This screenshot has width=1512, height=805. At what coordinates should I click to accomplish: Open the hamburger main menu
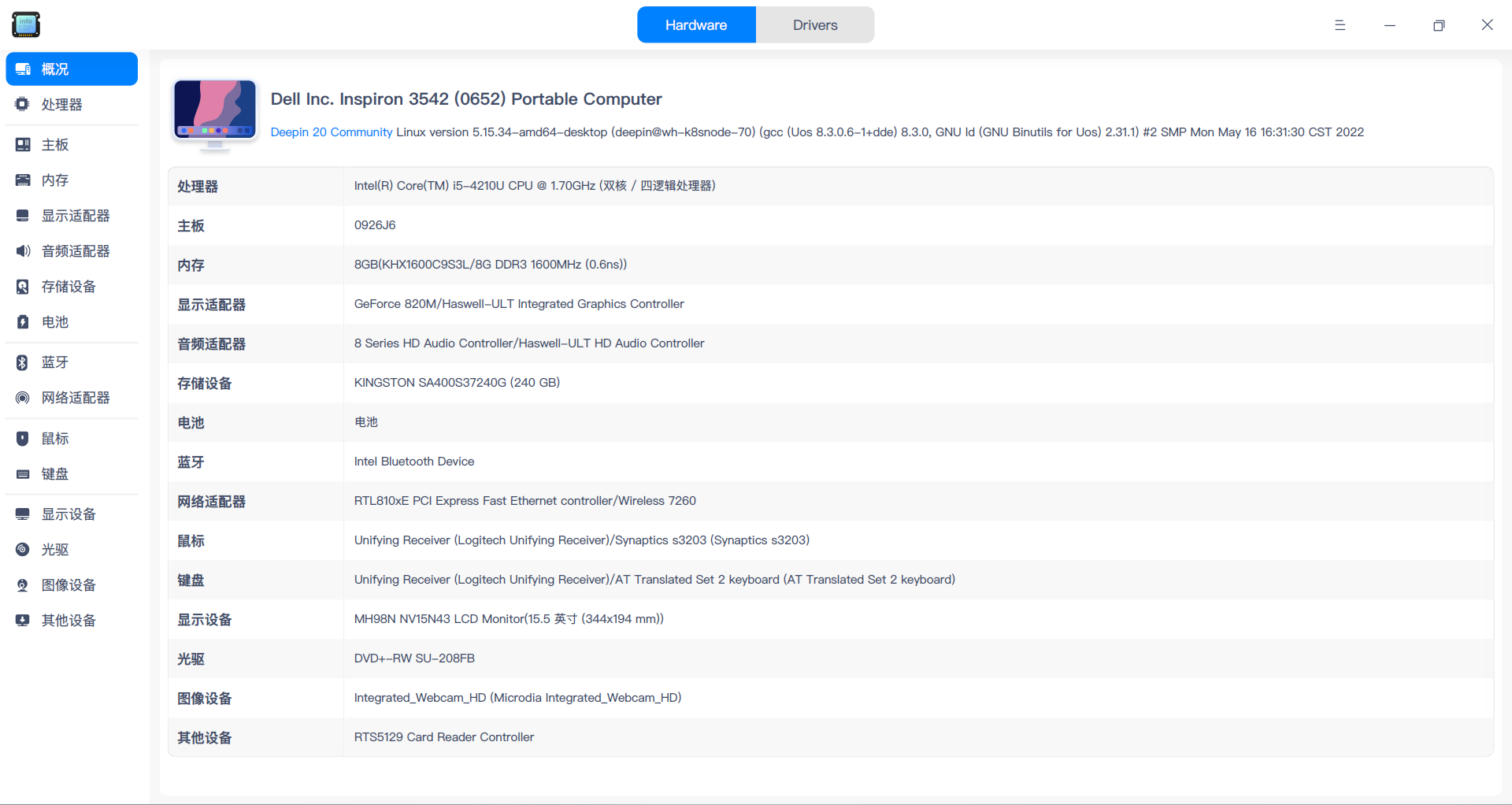1340,25
